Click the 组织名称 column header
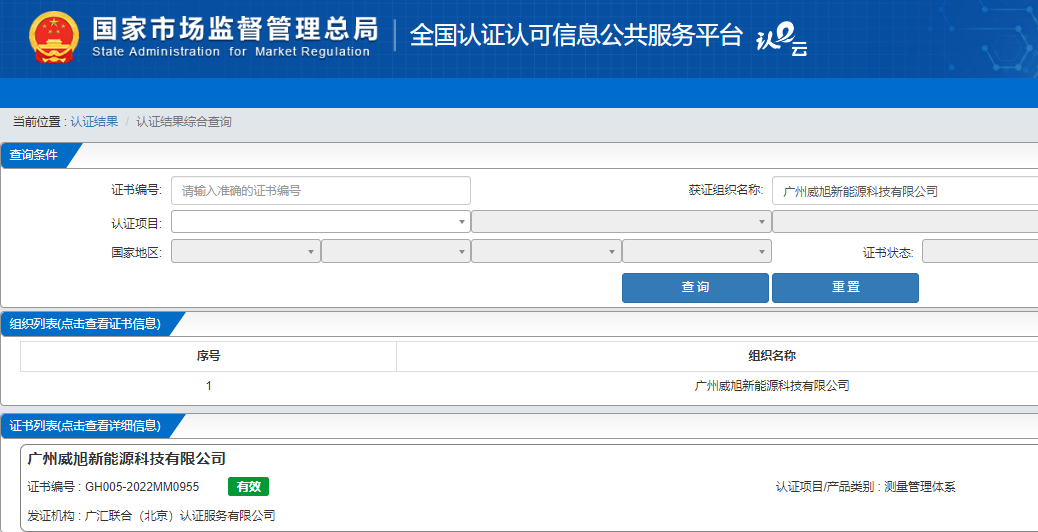This screenshot has height=532, width=1038. click(772, 356)
